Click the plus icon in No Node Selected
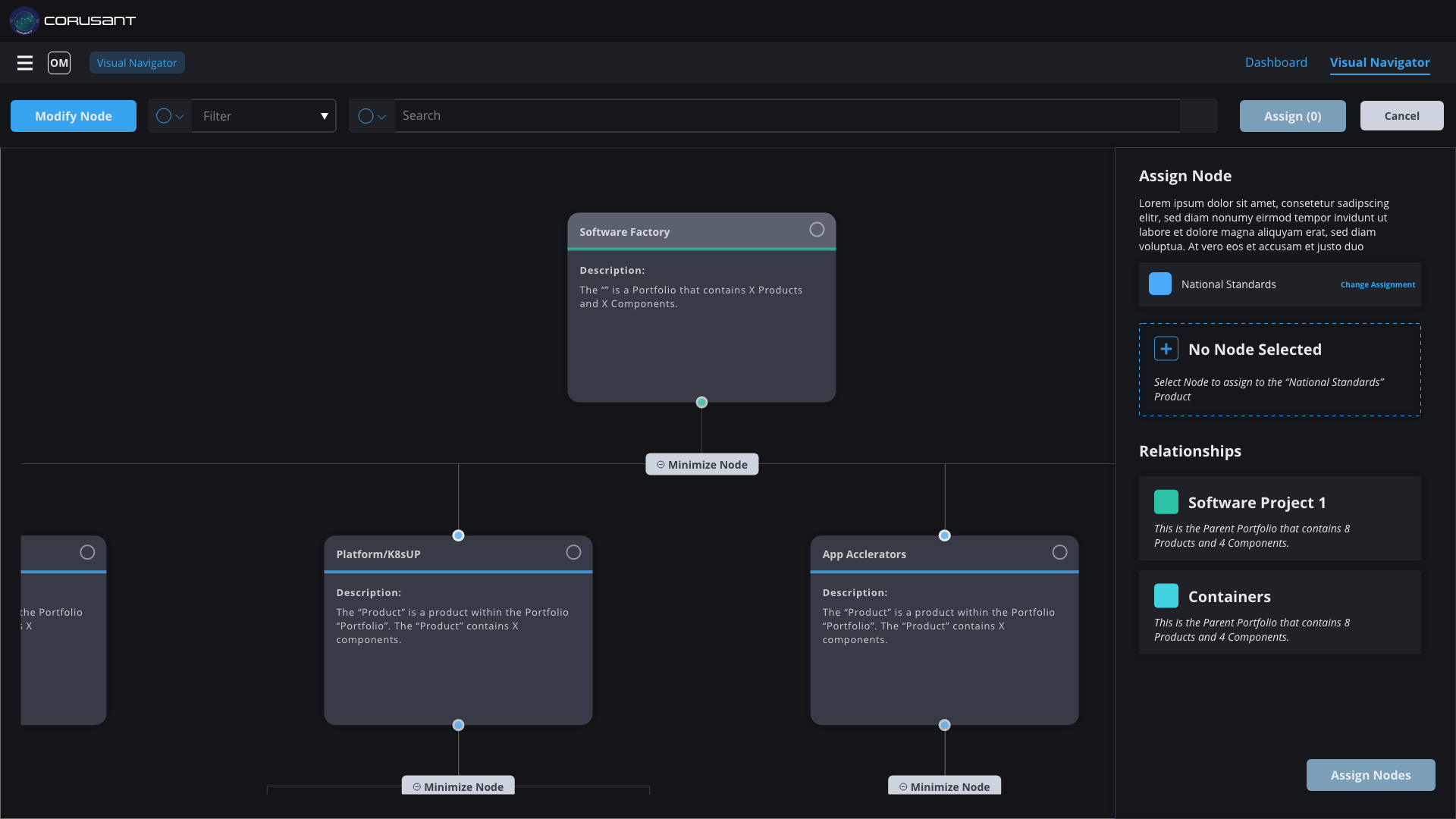Image resolution: width=1456 pixels, height=819 pixels. tap(1166, 349)
